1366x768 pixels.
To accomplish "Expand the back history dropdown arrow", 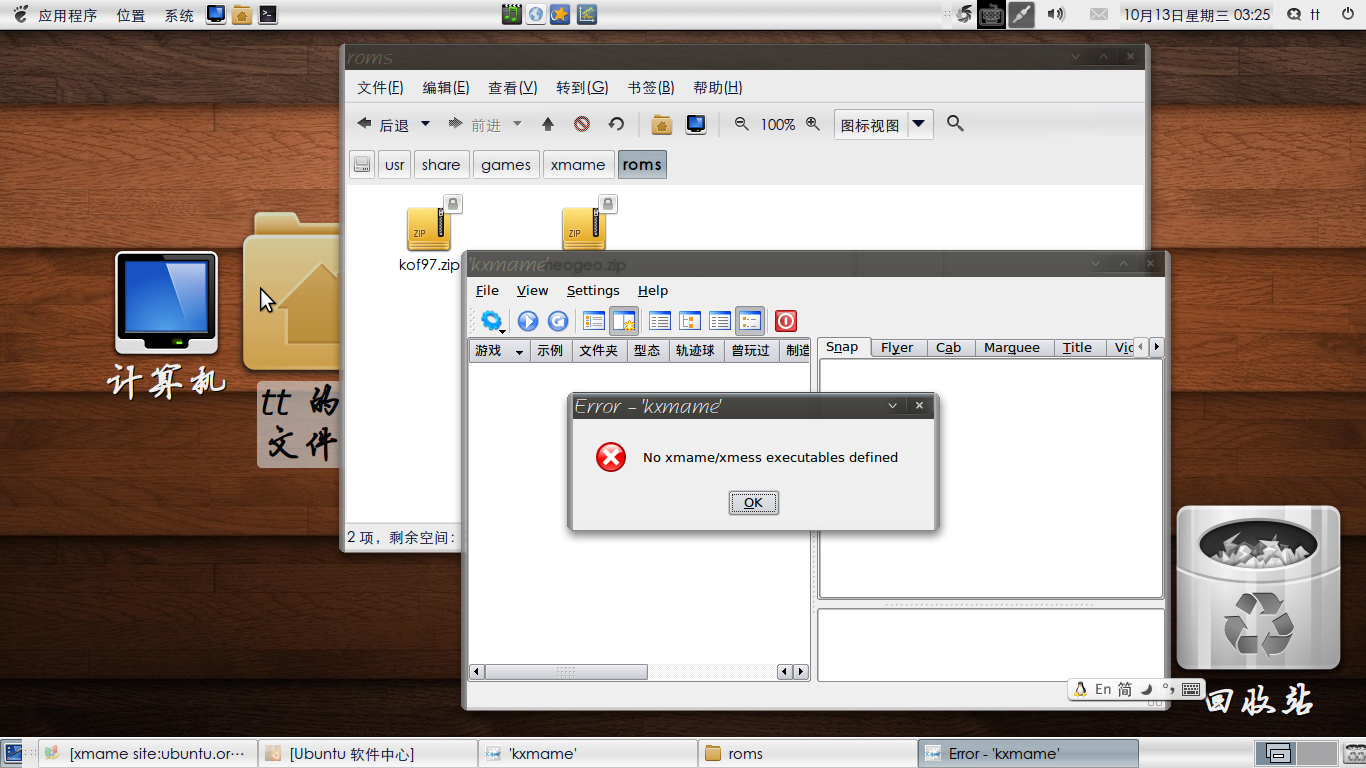I will 425,124.
